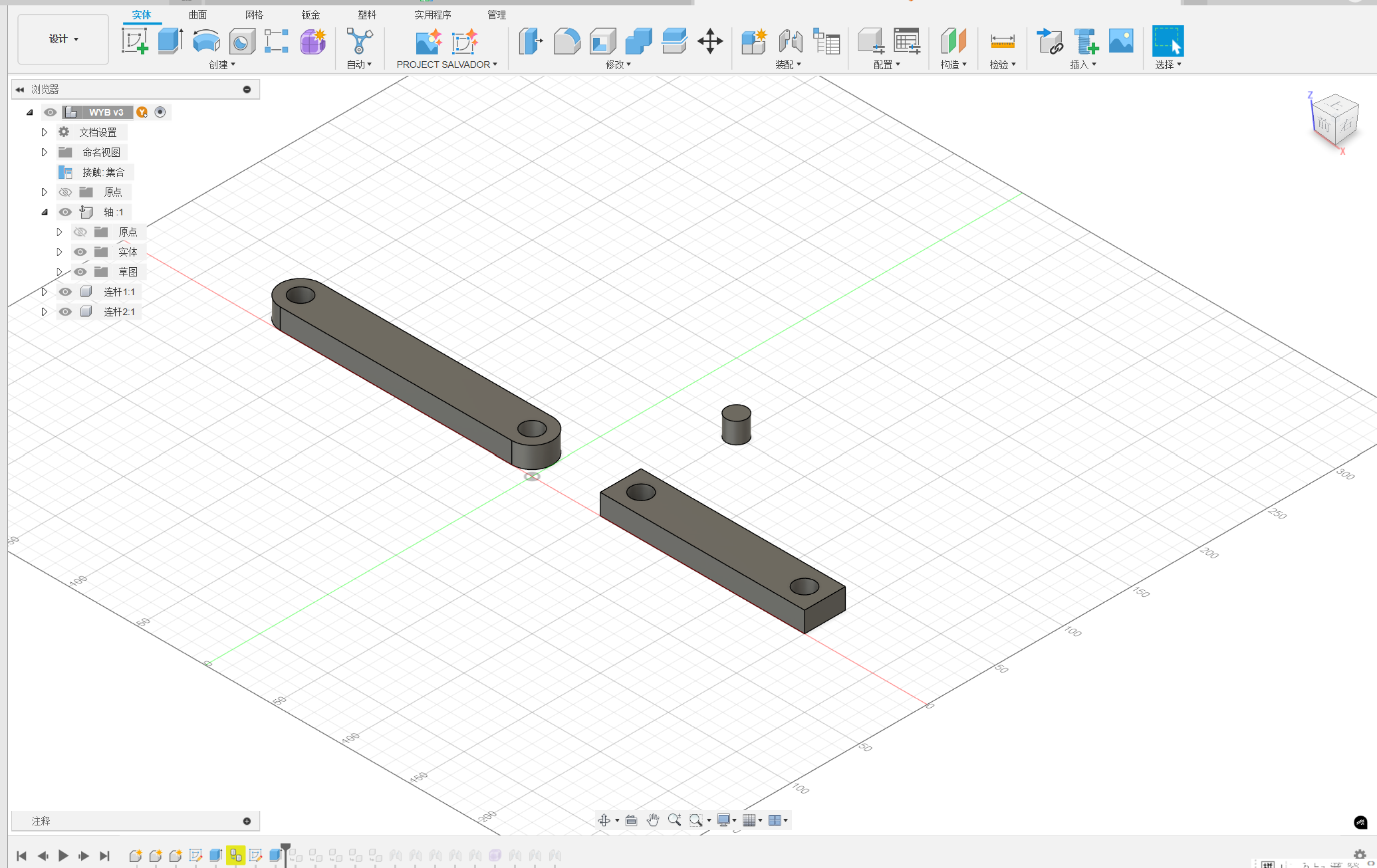This screenshot has width=1377, height=868.
Task: Switch to the 曲面 tab
Action: (x=197, y=15)
